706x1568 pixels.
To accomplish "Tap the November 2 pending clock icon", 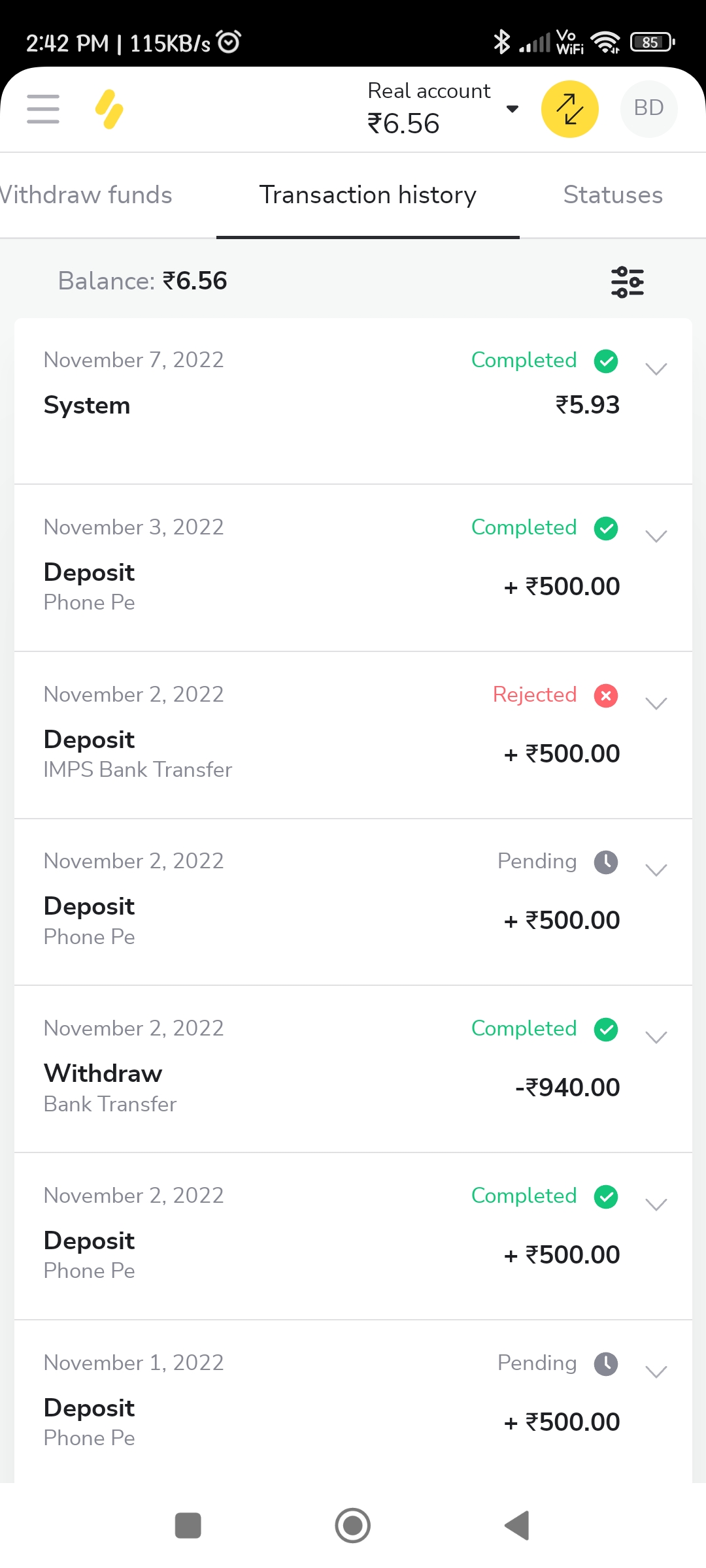I will point(606,862).
